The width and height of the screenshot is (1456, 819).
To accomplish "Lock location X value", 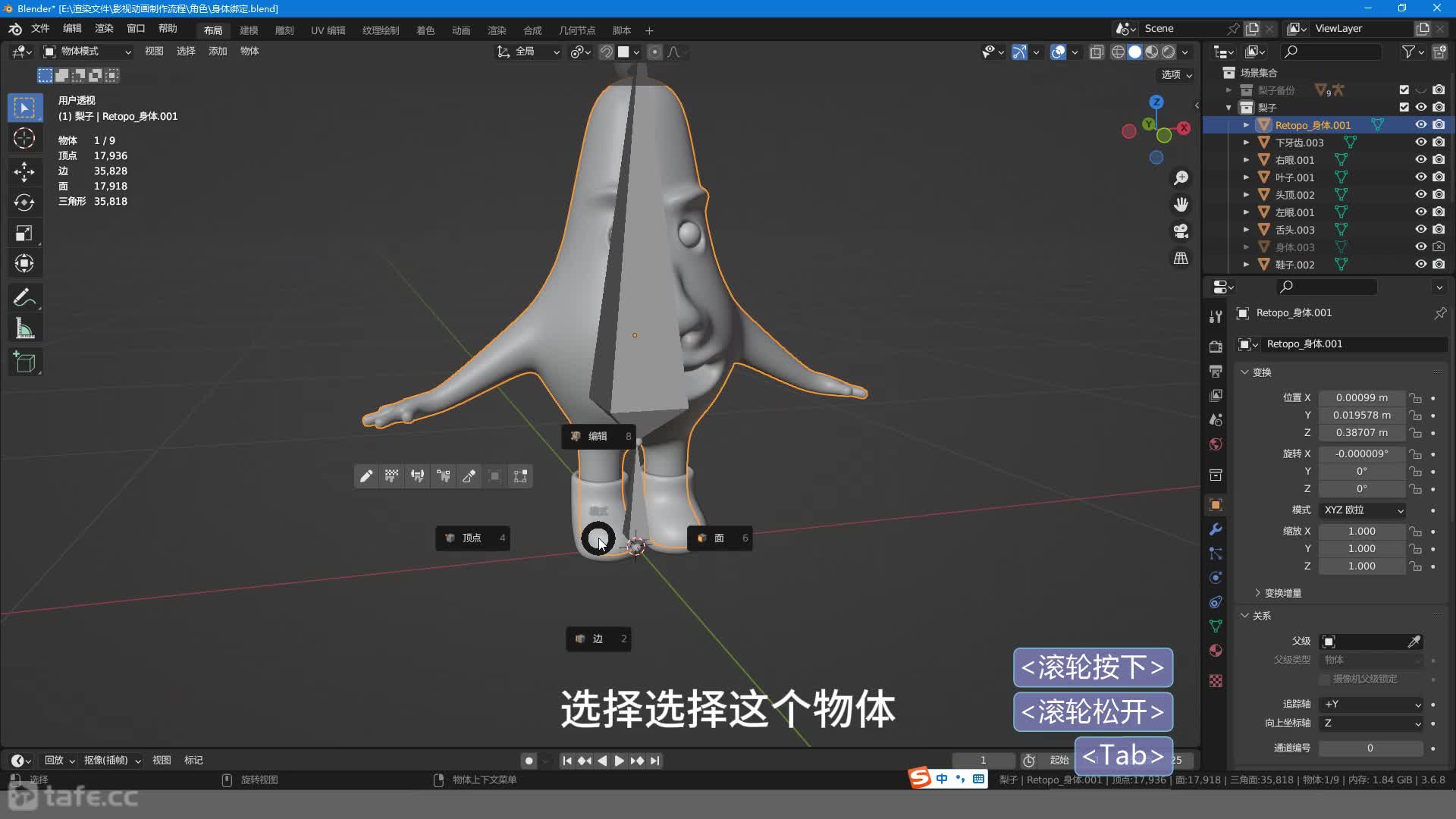I will [x=1415, y=398].
